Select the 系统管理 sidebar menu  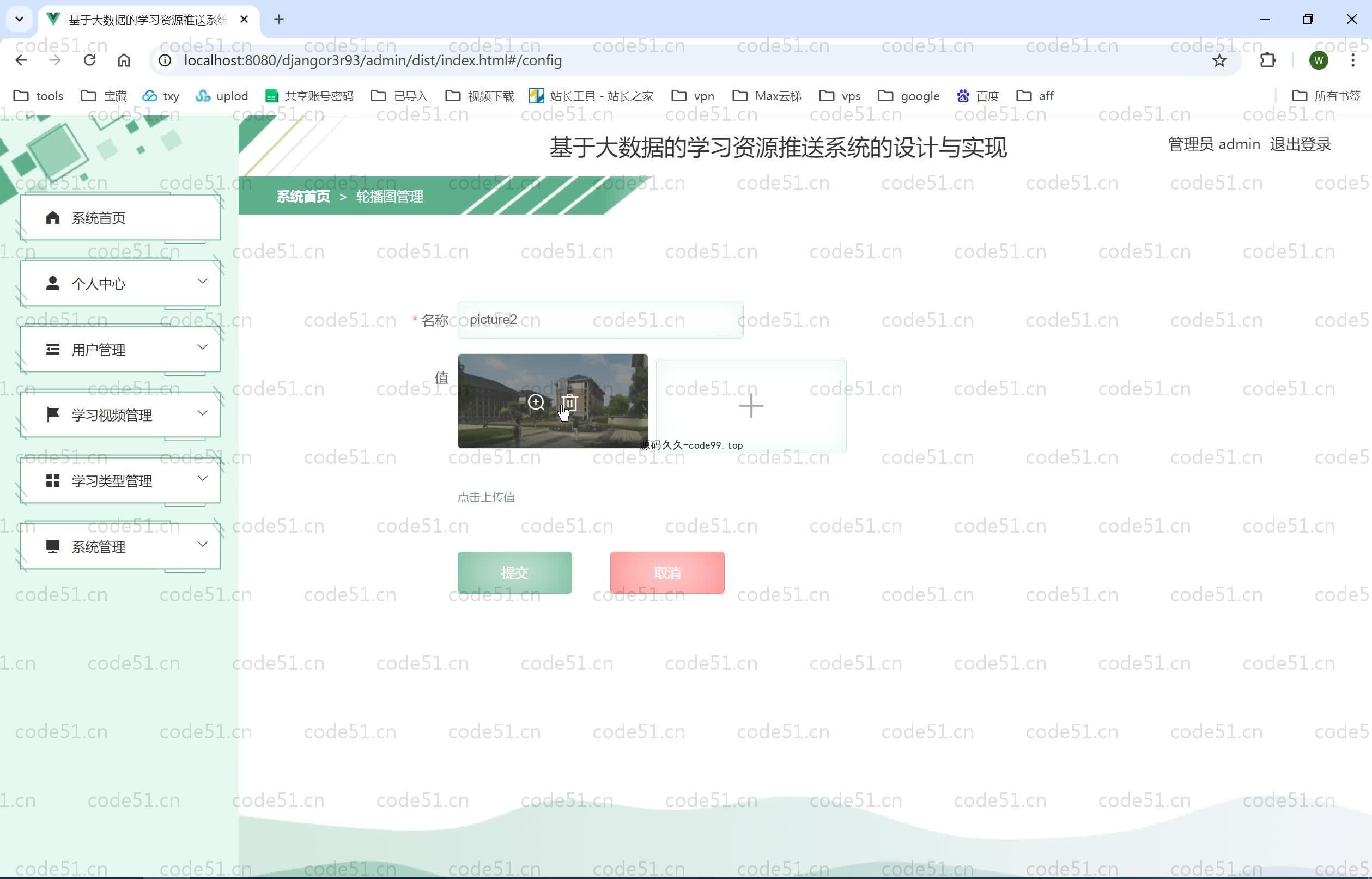(x=120, y=547)
